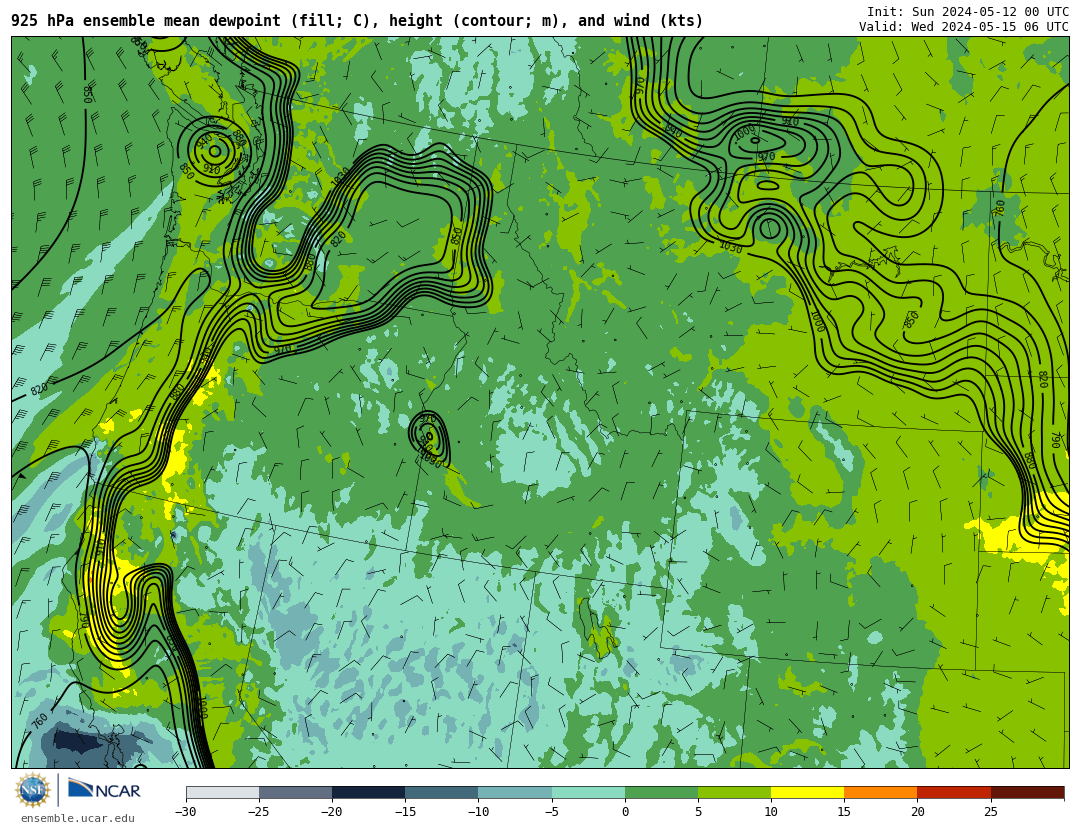
Task: Click the colorbar tick label '-30'
Action: click(185, 812)
